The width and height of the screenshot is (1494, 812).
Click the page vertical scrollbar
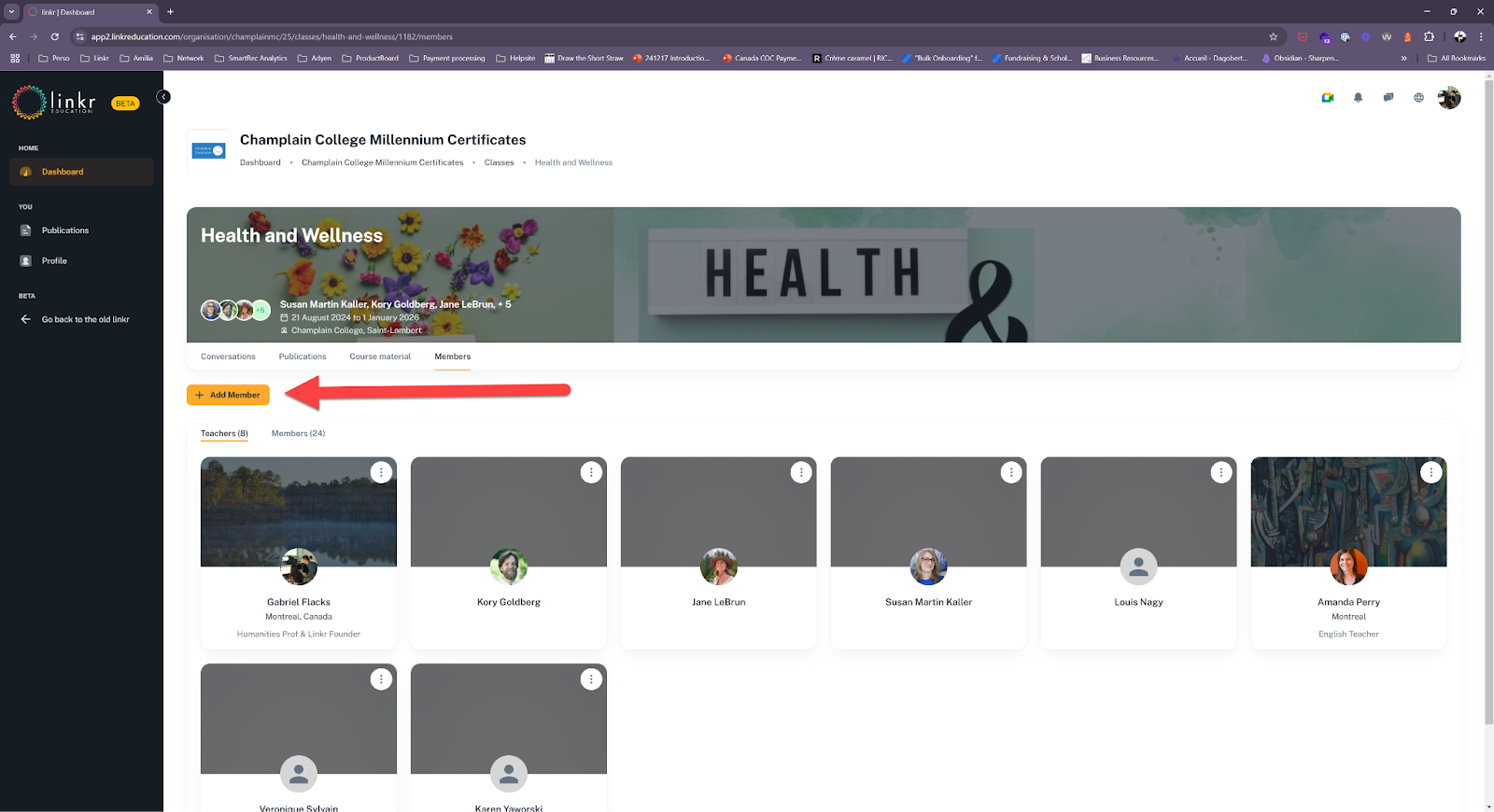(x=1488, y=401)
